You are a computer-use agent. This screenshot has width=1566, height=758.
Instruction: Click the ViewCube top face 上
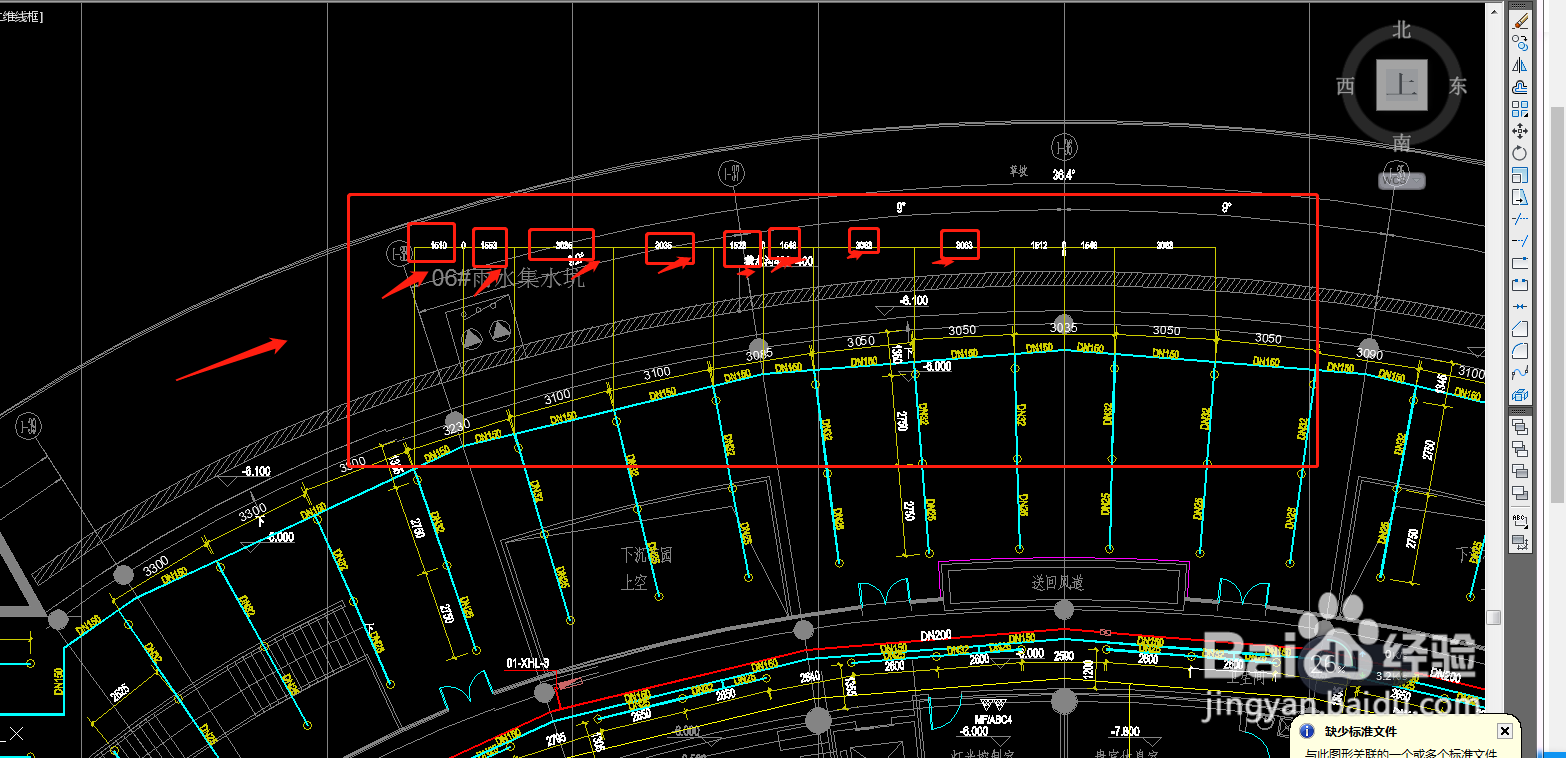(x=1402, y=85)
